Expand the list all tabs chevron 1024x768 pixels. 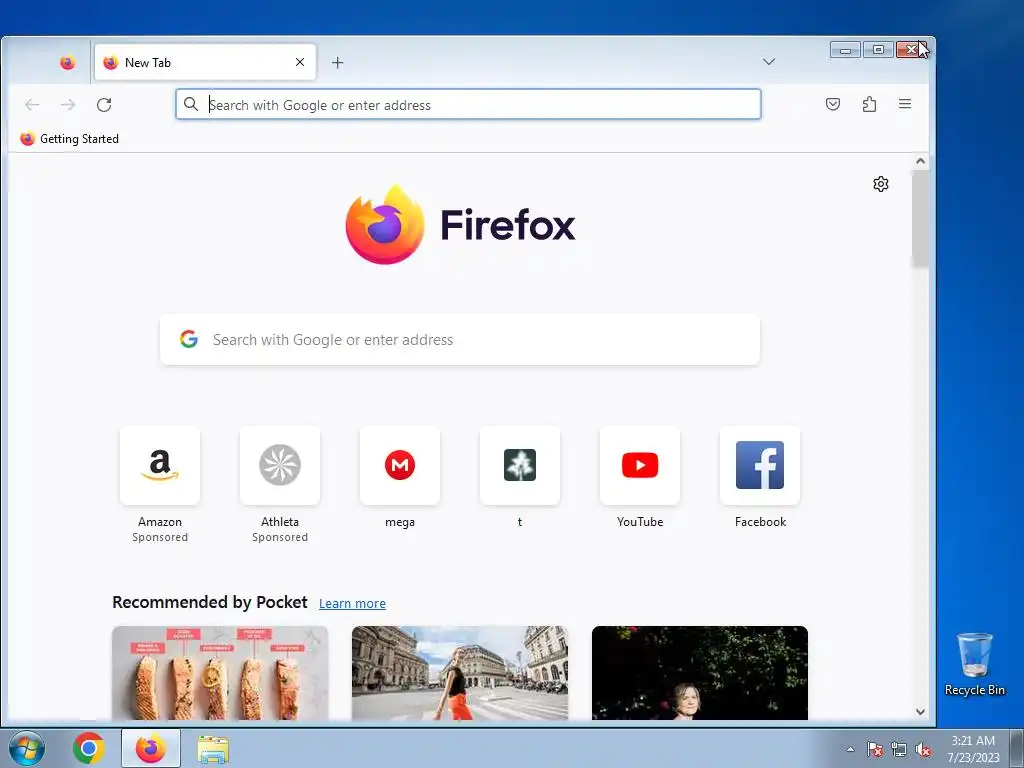coord(769,62)
